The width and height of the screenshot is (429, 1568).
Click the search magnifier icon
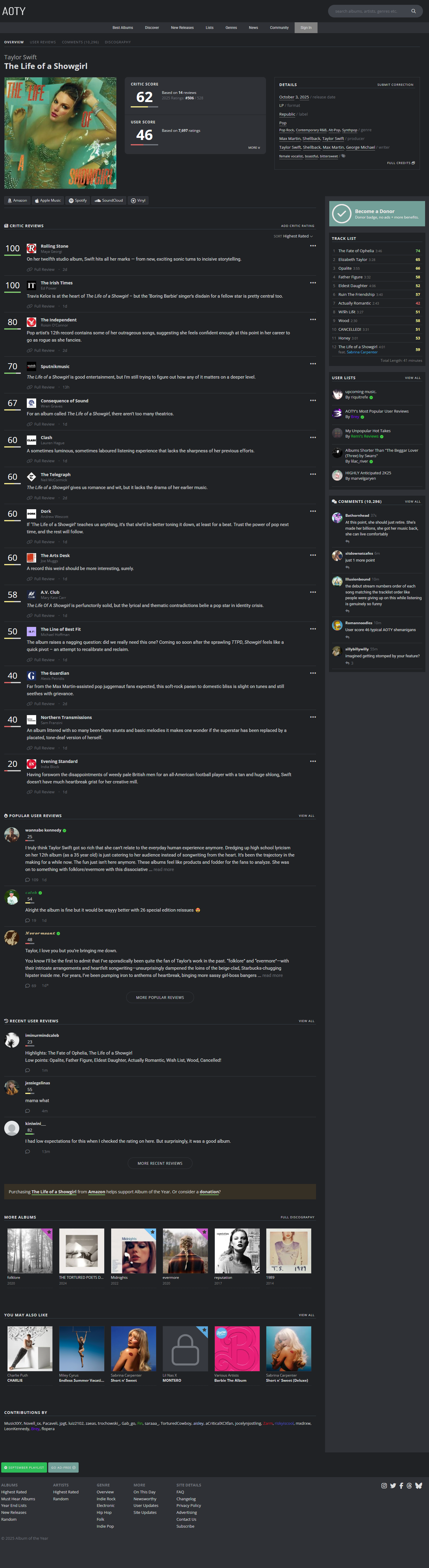pos(413,11)
